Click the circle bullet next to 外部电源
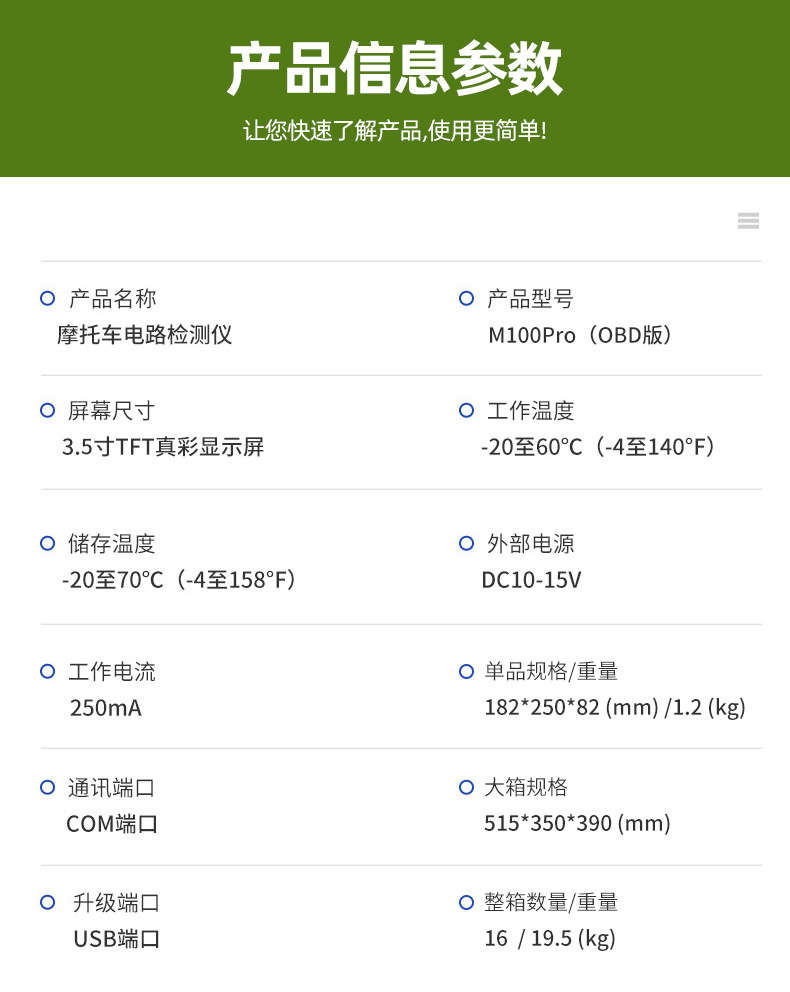This screenshot has width=790, height=992. pyautogui.click(x=466, y=543)
